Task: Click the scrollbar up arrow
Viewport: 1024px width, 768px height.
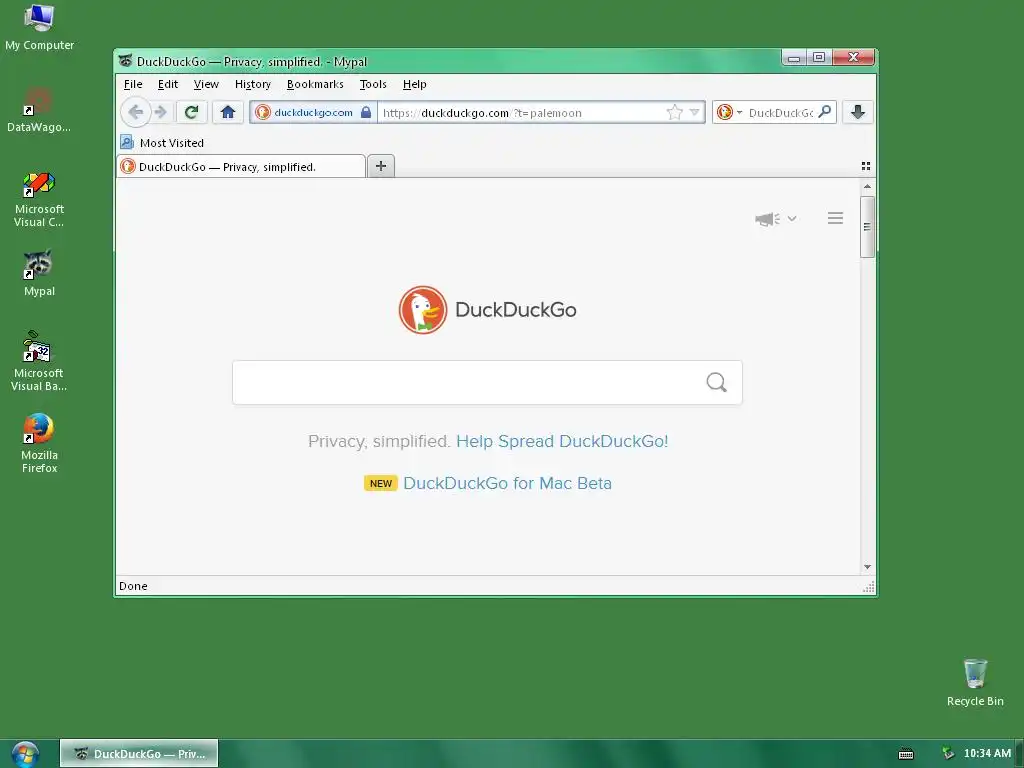Action: [x=867, y=187]
